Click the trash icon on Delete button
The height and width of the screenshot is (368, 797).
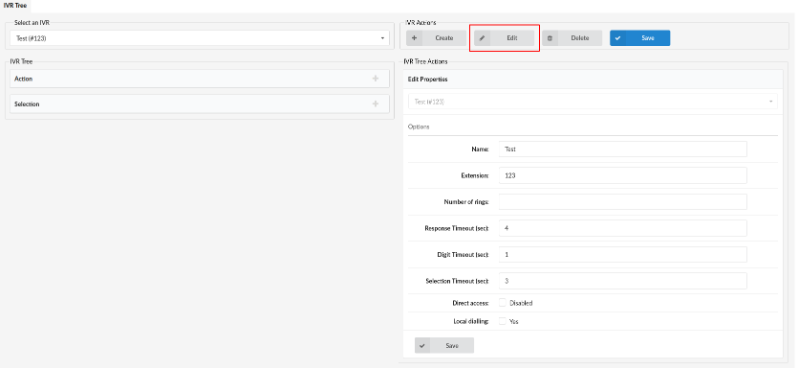(549, 38)
